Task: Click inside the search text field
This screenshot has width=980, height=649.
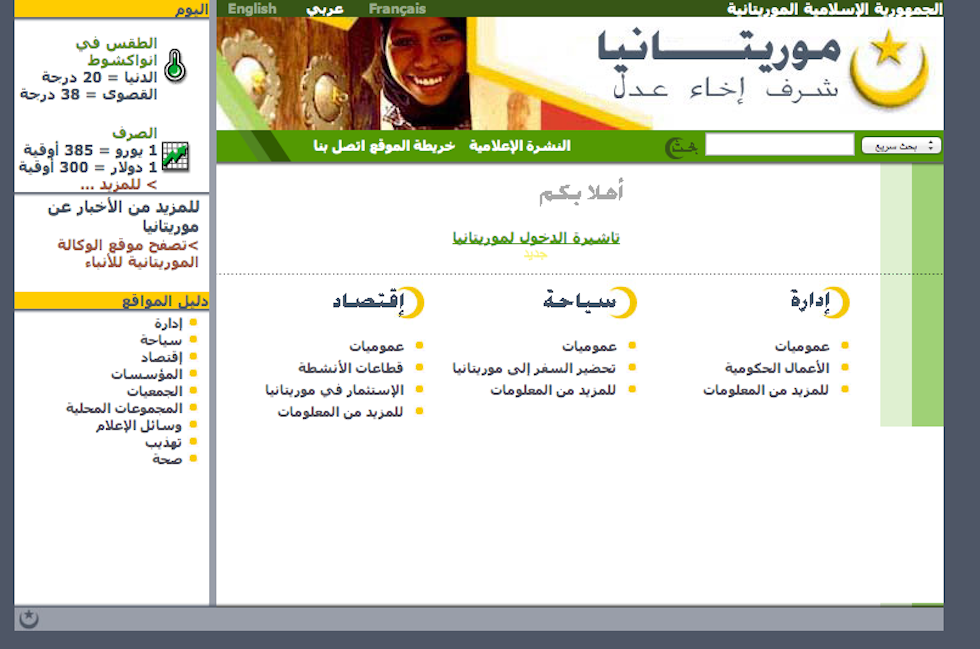Action: [x=779, y=146]
